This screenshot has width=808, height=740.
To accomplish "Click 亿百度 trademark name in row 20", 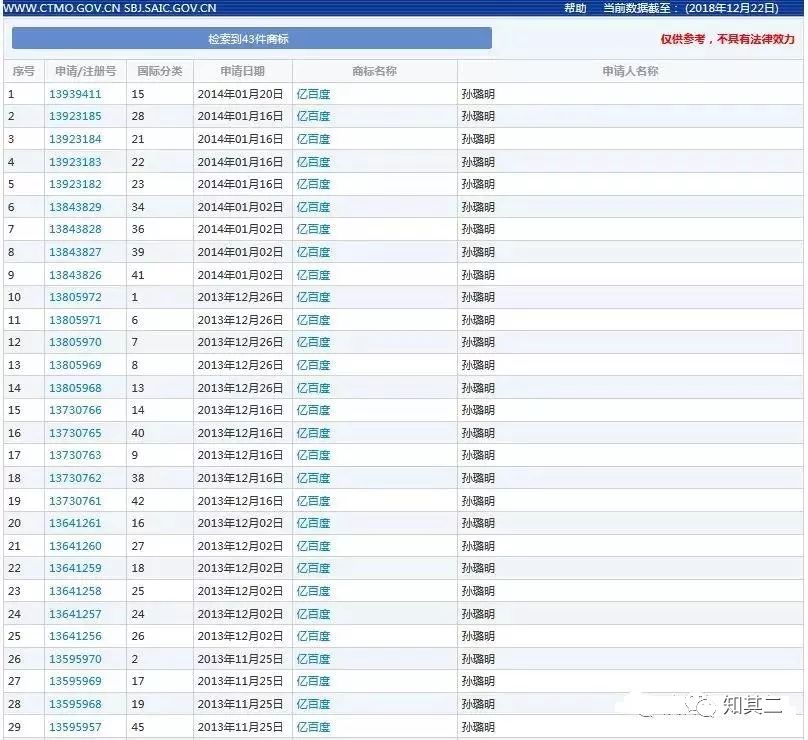I will point(313,524).
